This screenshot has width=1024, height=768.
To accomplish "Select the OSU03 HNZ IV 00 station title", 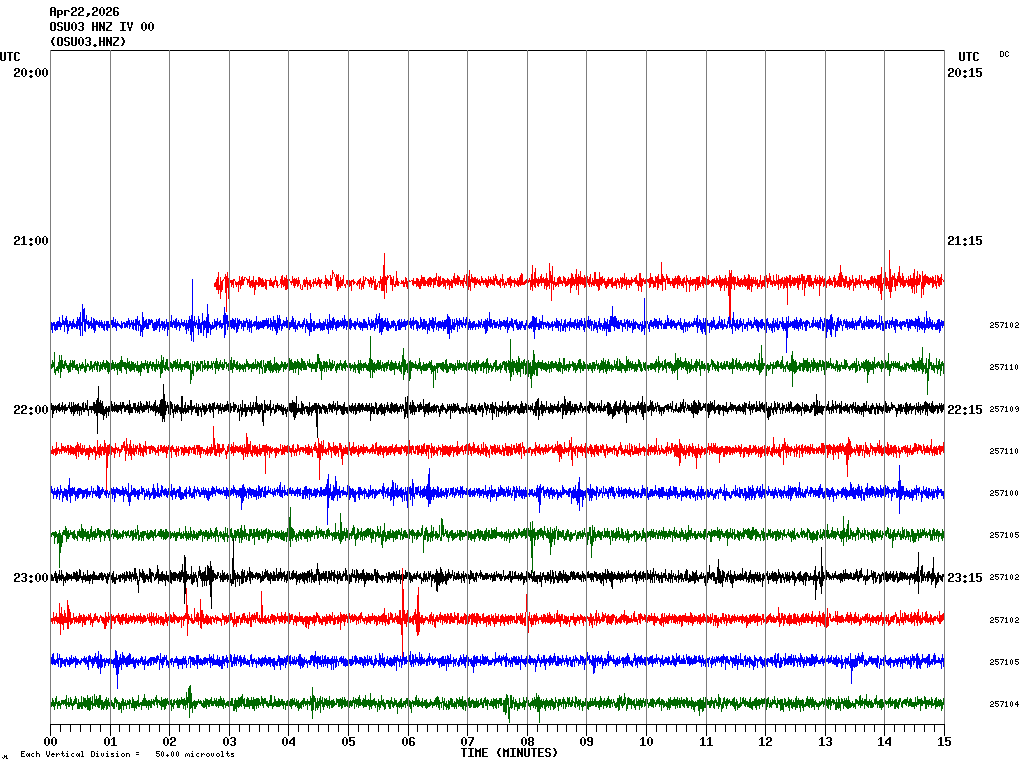I will [101, 27].
